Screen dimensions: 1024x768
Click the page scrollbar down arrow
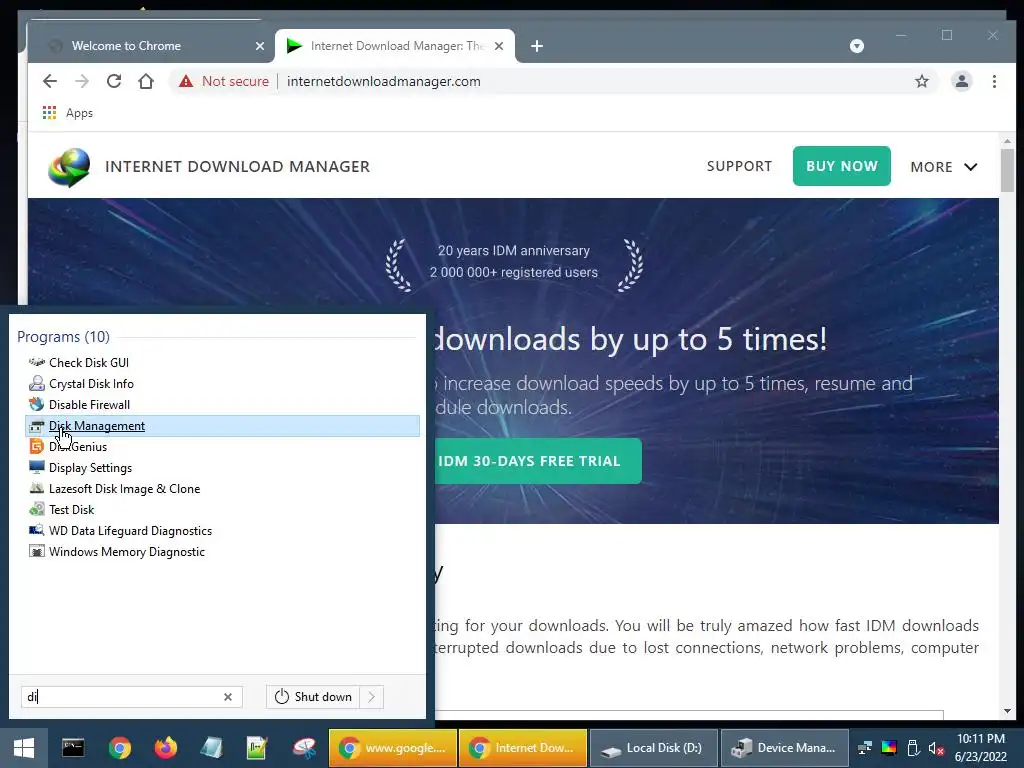[1007, 711]
